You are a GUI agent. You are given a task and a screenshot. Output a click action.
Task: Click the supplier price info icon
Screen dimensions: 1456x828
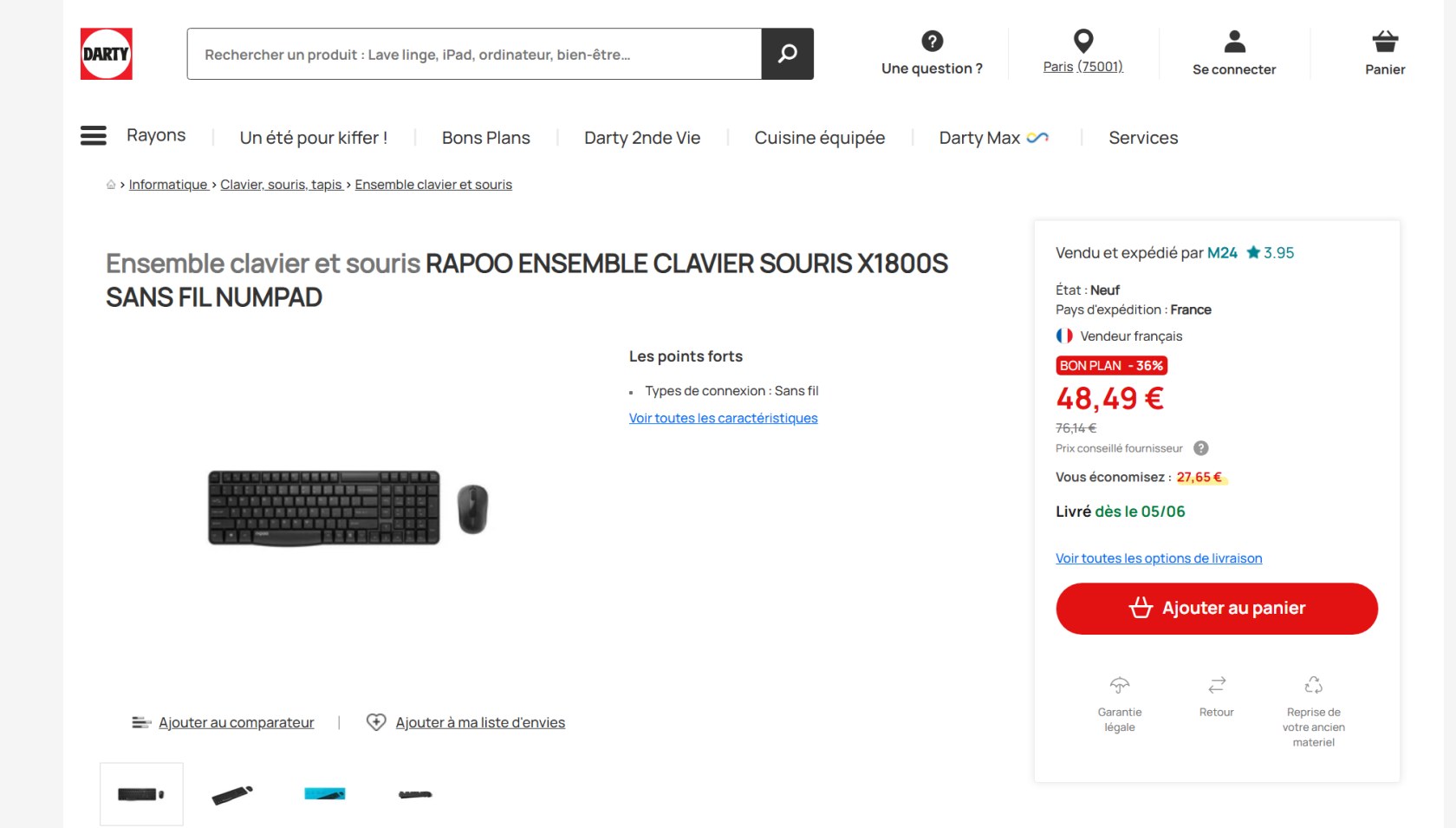click(1200, 448)
